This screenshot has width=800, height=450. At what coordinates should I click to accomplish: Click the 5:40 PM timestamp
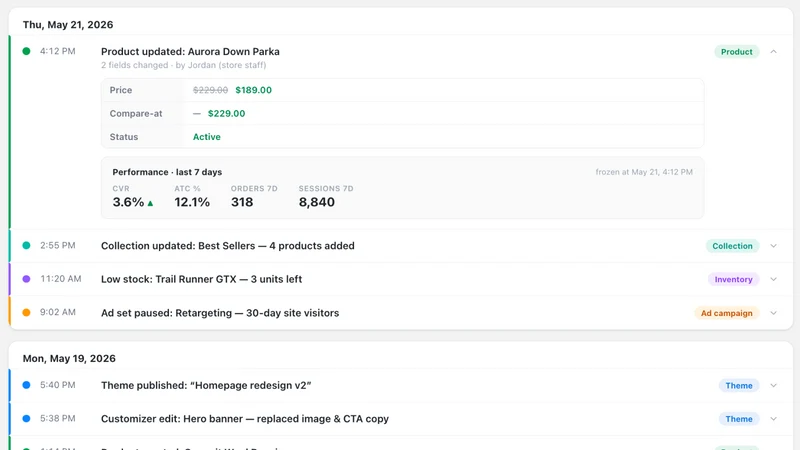click(58, 385)
